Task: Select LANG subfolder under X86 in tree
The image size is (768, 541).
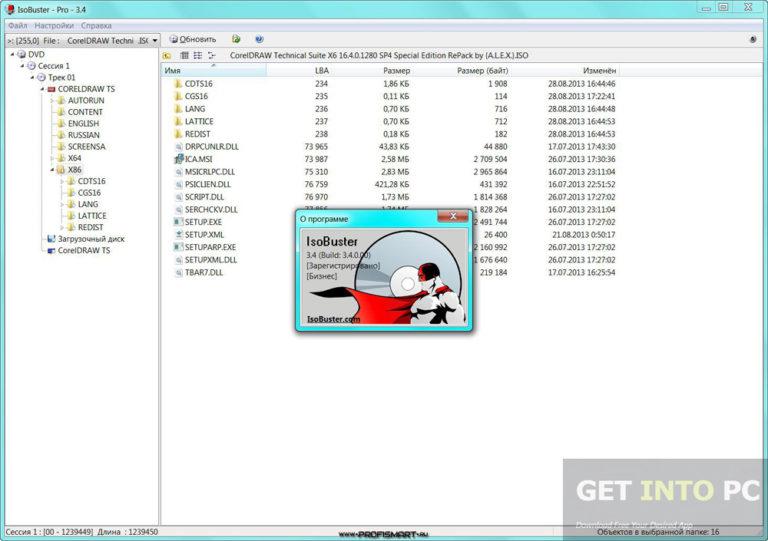Action: 88,204
